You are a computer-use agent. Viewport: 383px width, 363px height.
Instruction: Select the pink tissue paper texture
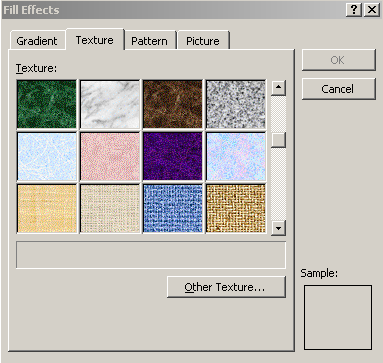click(110, 156)
